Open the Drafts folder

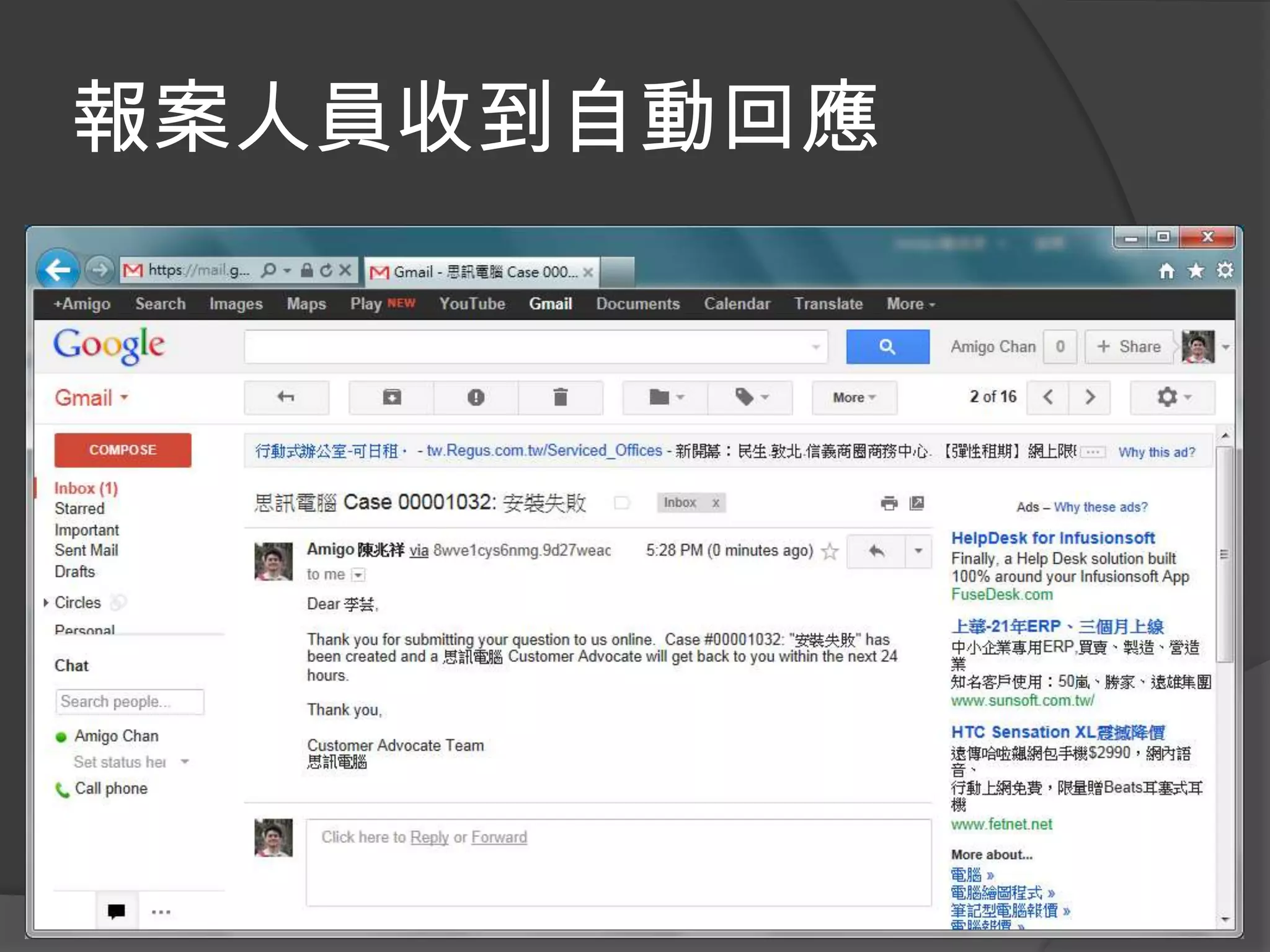[x=74, y=571]
